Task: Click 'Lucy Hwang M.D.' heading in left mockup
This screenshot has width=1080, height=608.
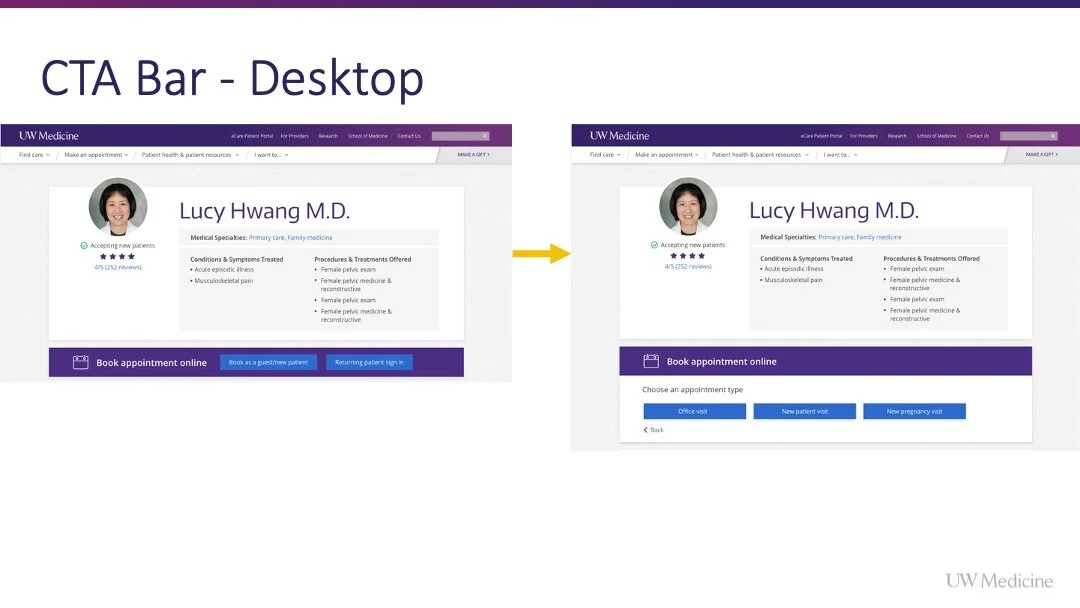Action: [264, 211]
